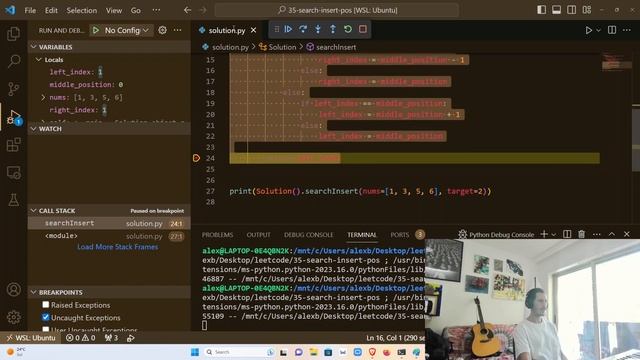Open Run and Debug more actions menu

point(178,30)
